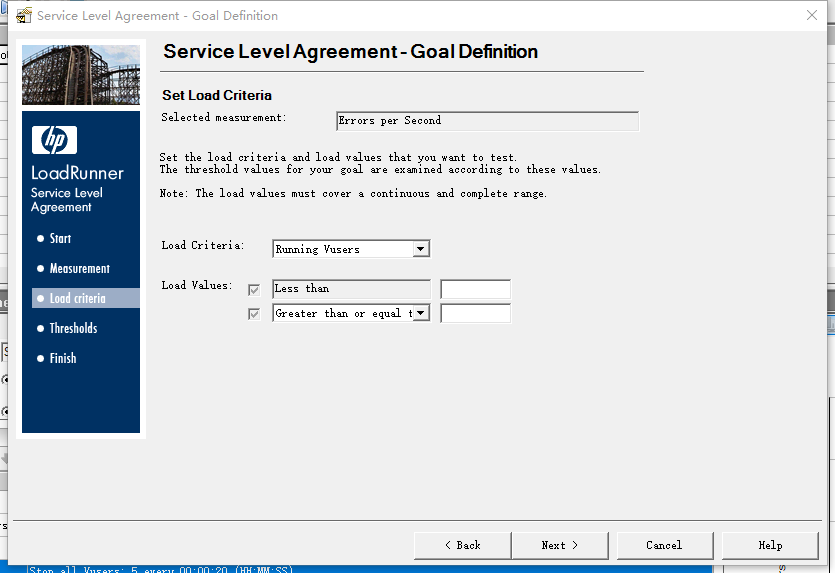Open the Load Criteria dropdown
Image resolution: width=835 pixels, height=573 pixels.
click(x=421, y=249)
